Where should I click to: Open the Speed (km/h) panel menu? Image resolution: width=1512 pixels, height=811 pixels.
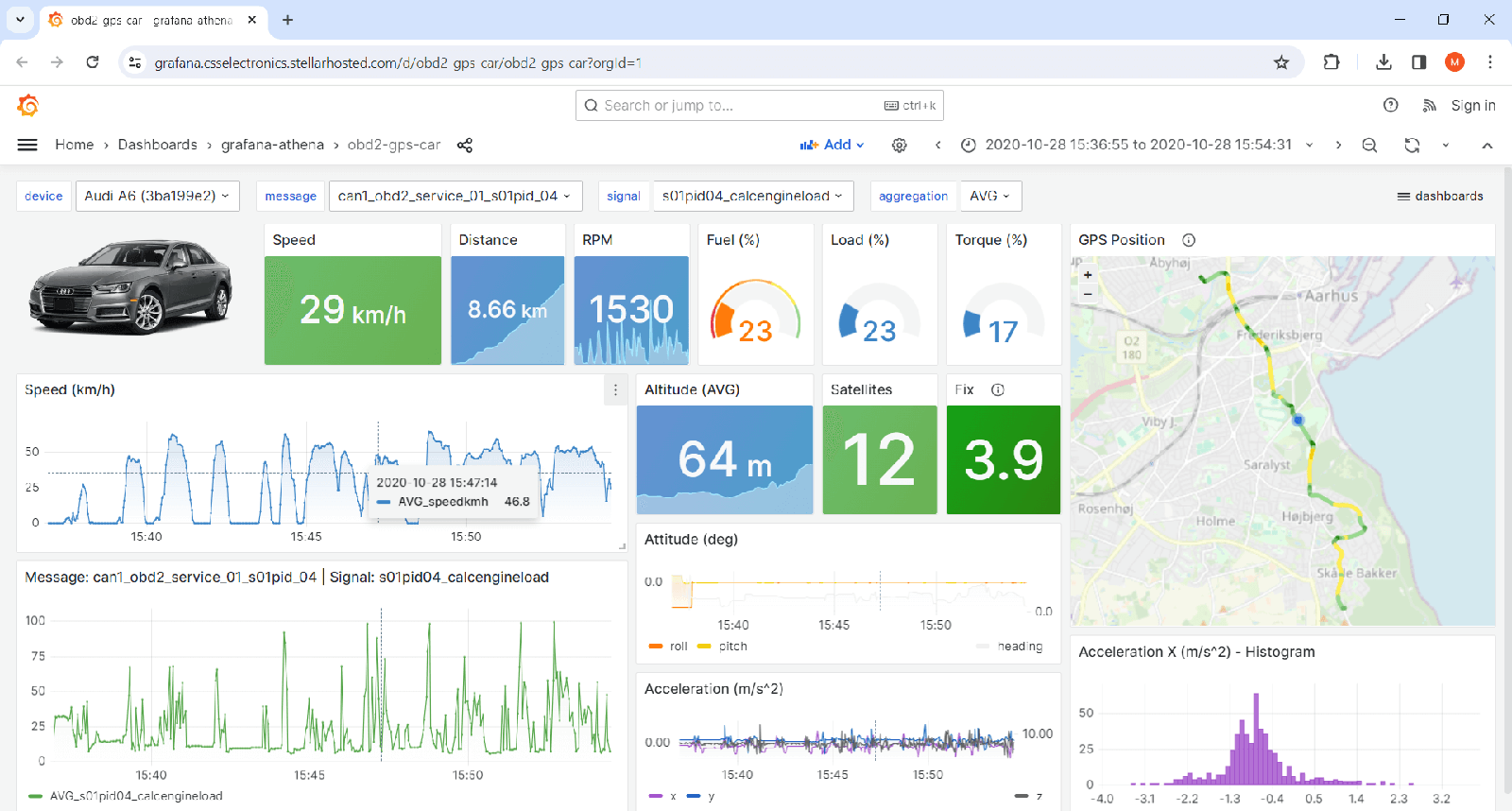(x=616, y=389)
